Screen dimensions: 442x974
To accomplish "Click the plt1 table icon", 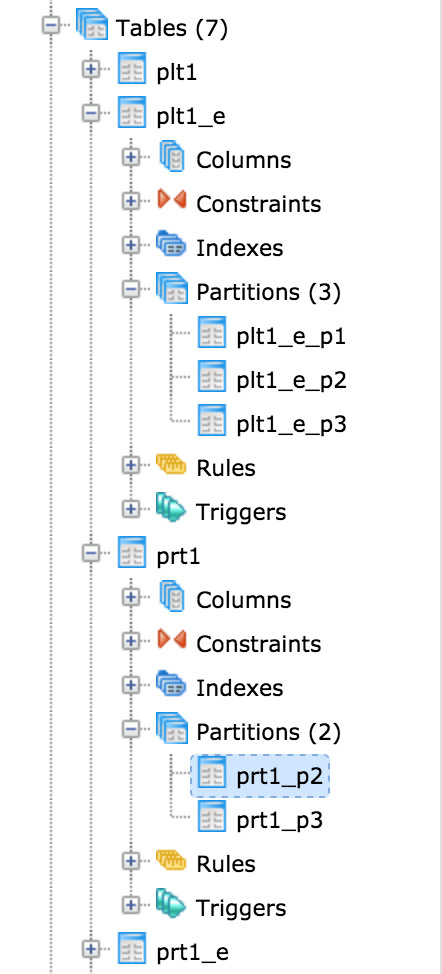I will [132, 69].
